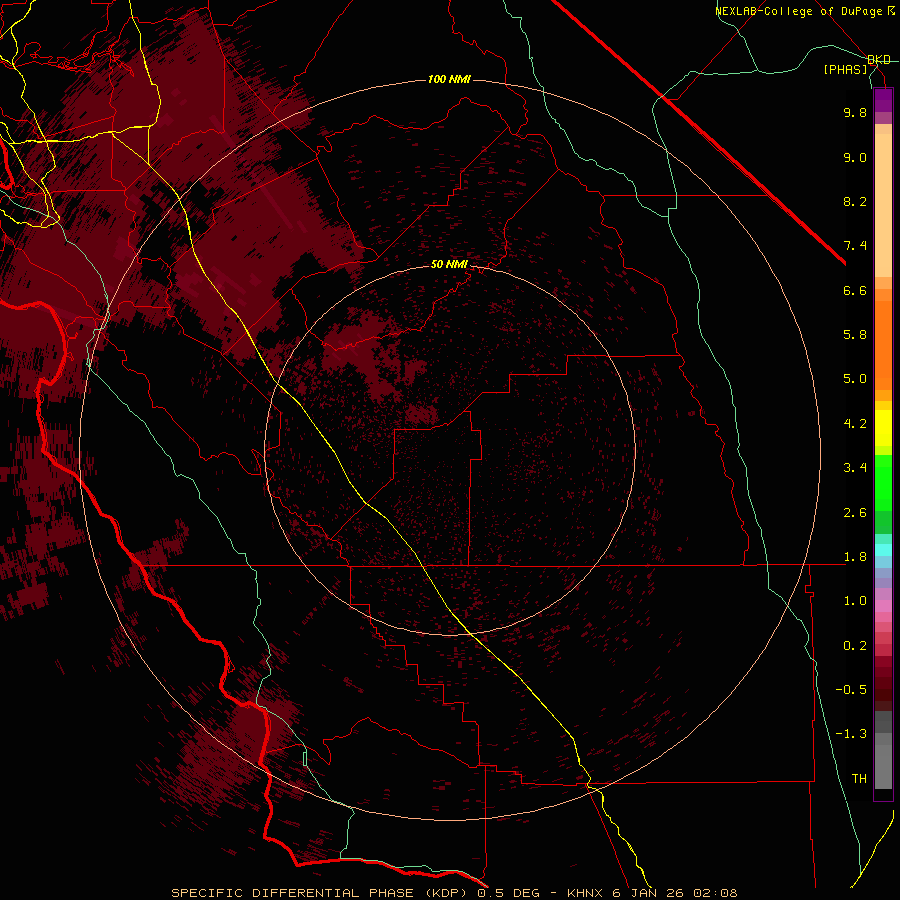The height and width of the screenshot is (900, 900).
Task: Click the 5.8 scale value
Action: [855, 335]
